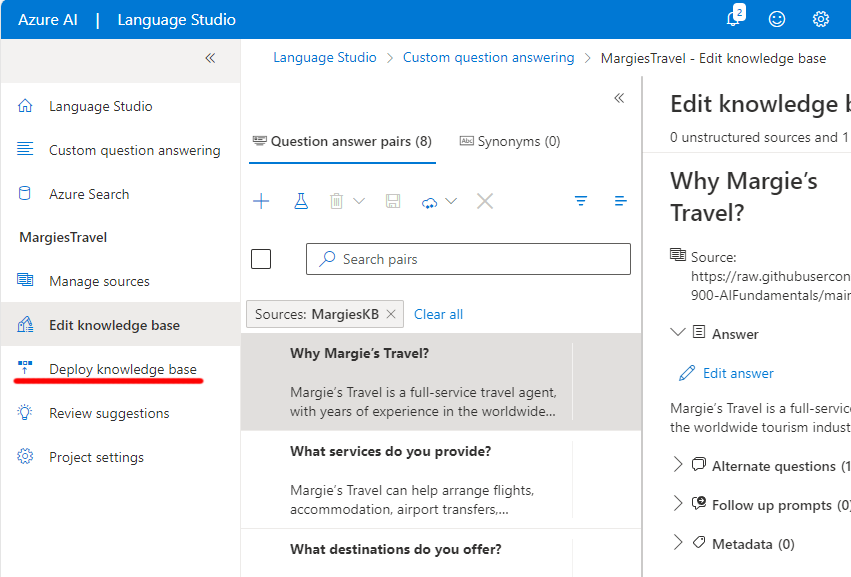Image resolution: width=851 pixels, height=577 pixels.
Task: Click the Language Studio breadcrumb link
Action: (325, 58)
